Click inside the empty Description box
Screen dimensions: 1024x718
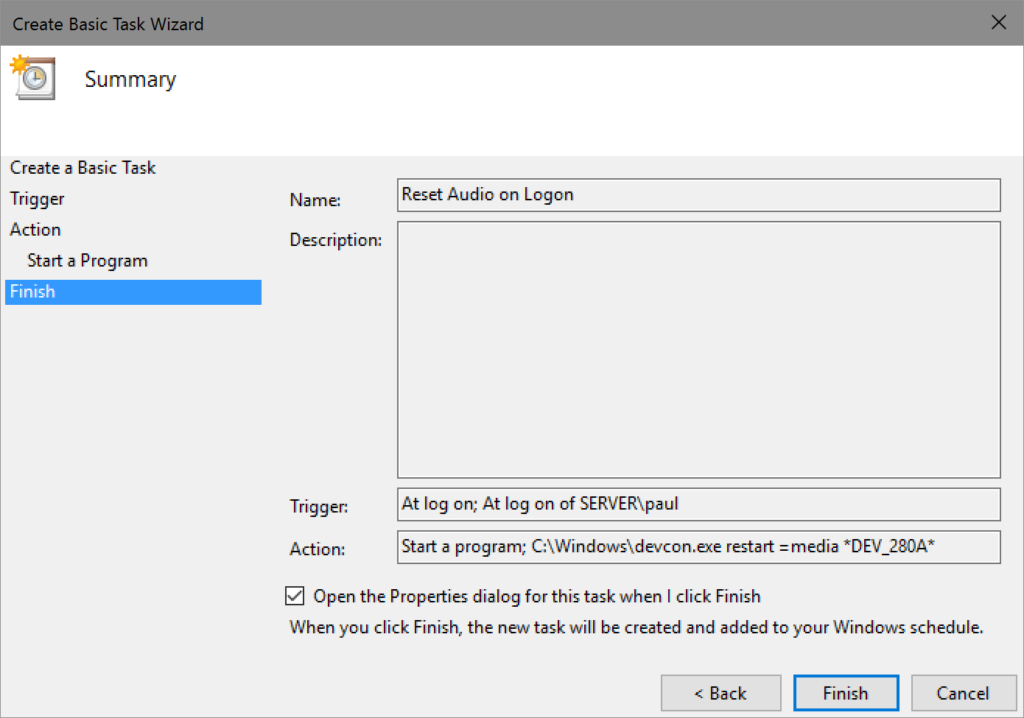(x=698, y=349)
